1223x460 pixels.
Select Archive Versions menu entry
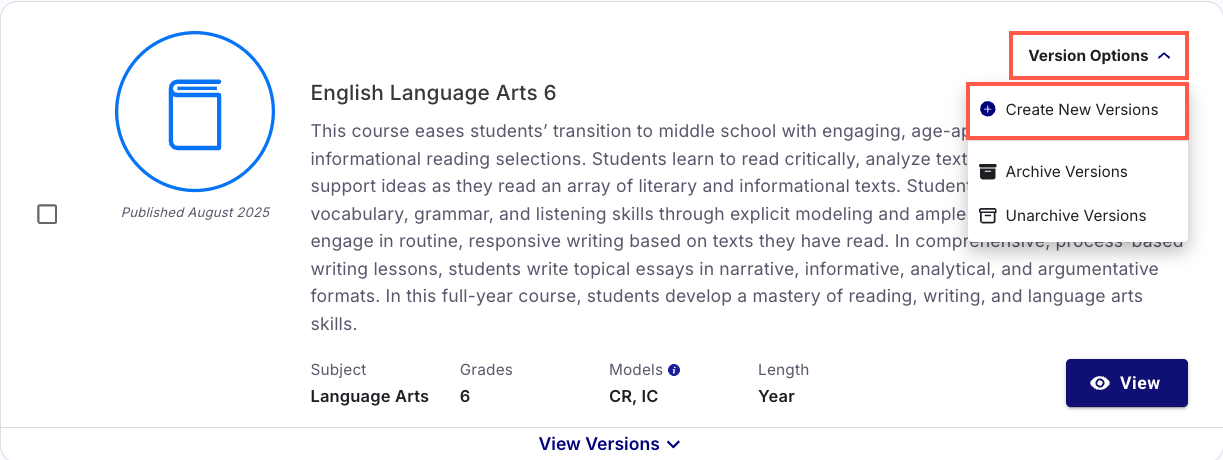tap(1077, 171)
